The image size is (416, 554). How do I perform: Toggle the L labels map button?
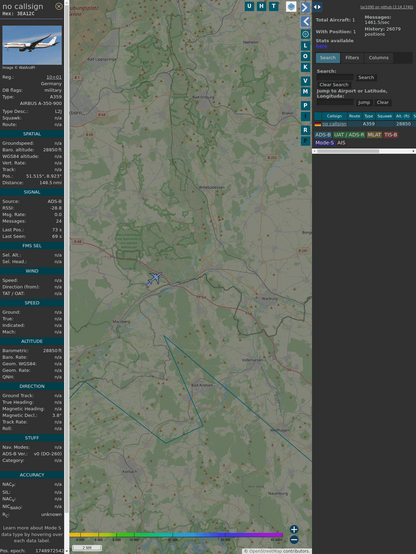(x=305, y=46)
